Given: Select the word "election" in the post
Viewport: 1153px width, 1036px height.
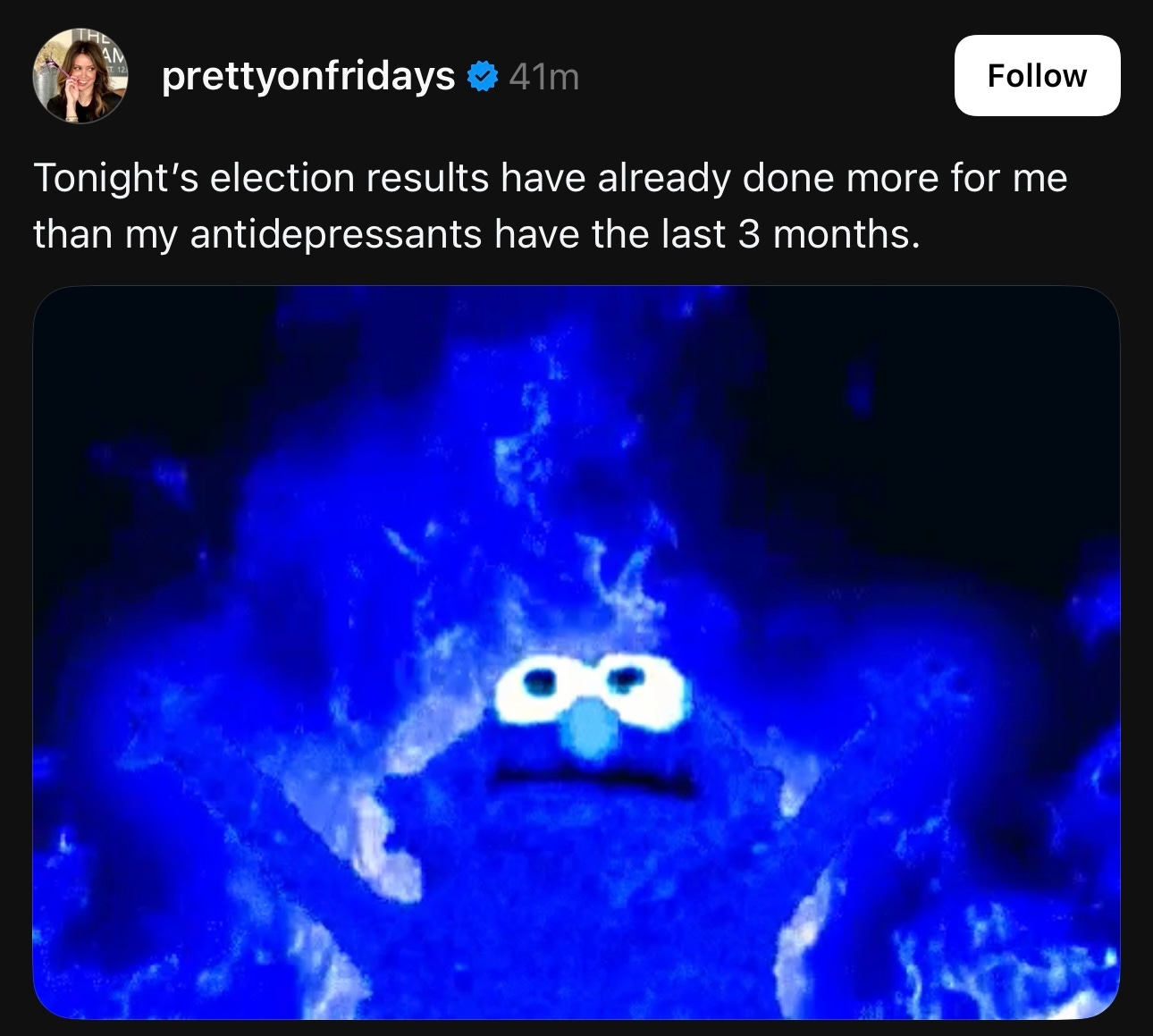Looking at the screenshot, I should coord(282,178).
